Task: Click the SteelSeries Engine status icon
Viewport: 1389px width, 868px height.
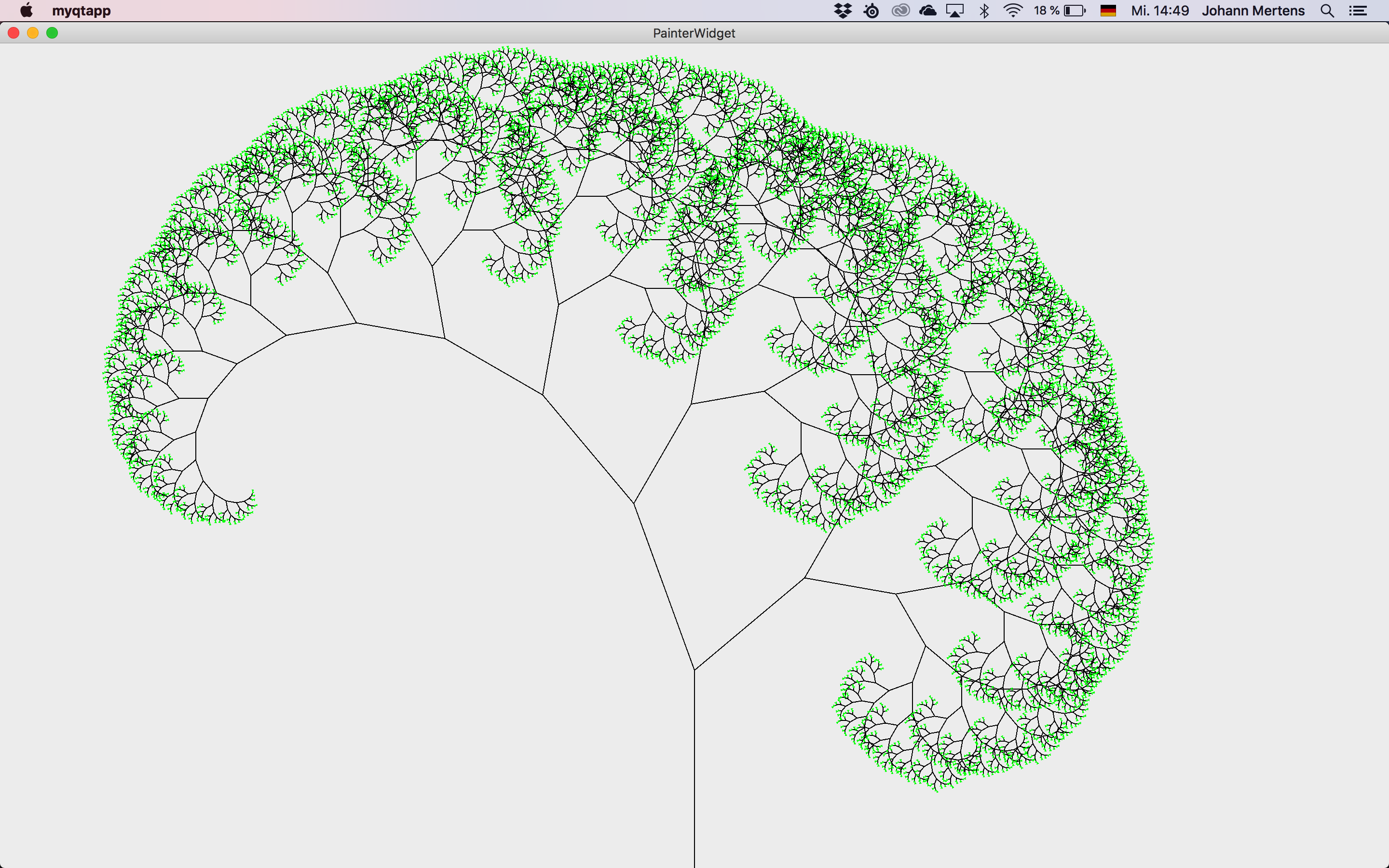Action: pos(872,11)
